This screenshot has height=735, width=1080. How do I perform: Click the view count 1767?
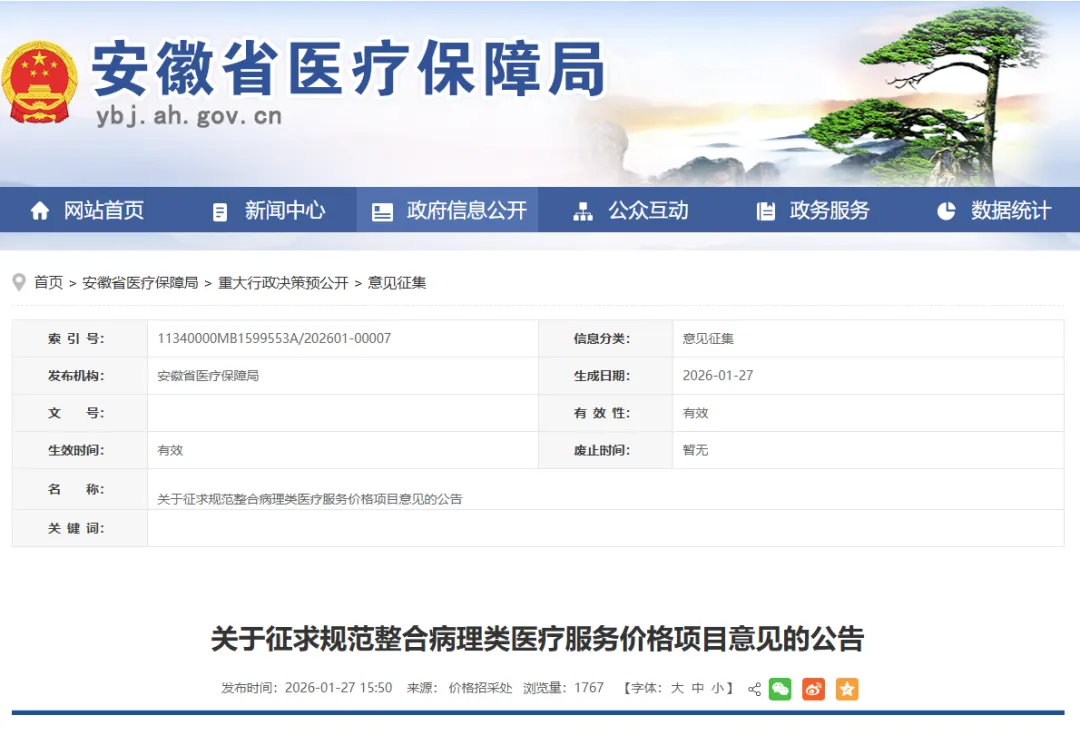coord(589,687)
